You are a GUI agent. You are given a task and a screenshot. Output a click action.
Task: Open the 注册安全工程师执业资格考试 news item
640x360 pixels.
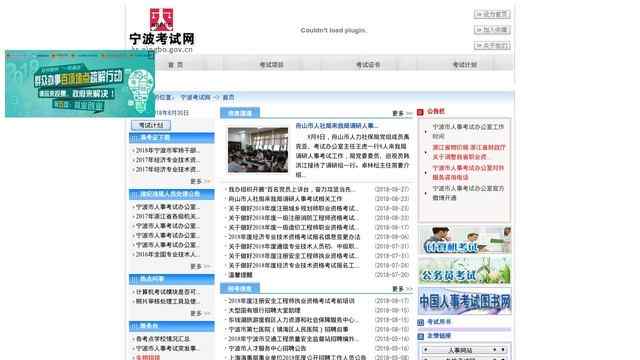coord(293,256)
